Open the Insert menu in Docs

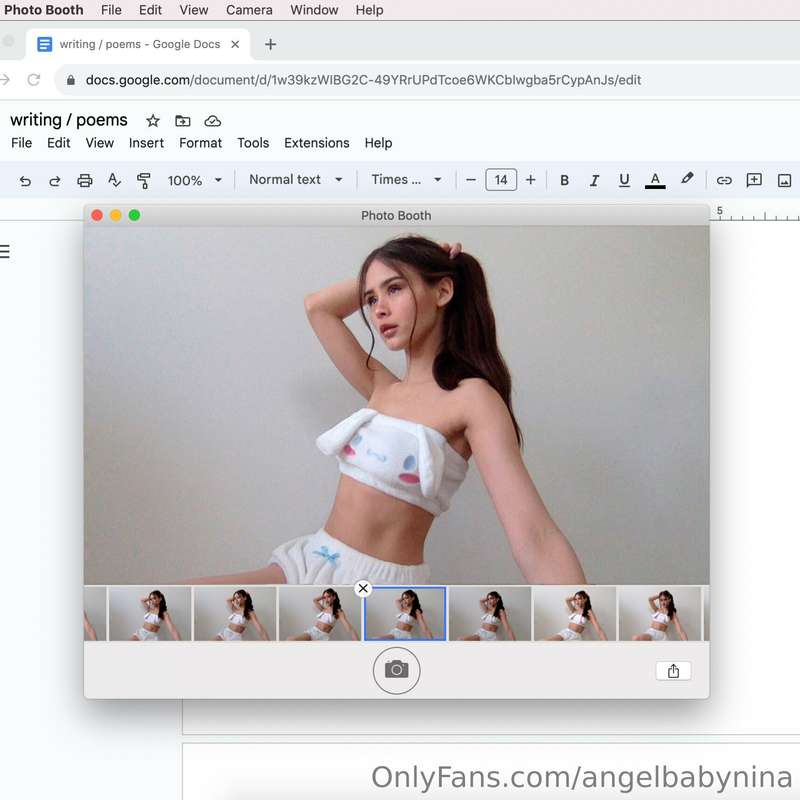146,143
